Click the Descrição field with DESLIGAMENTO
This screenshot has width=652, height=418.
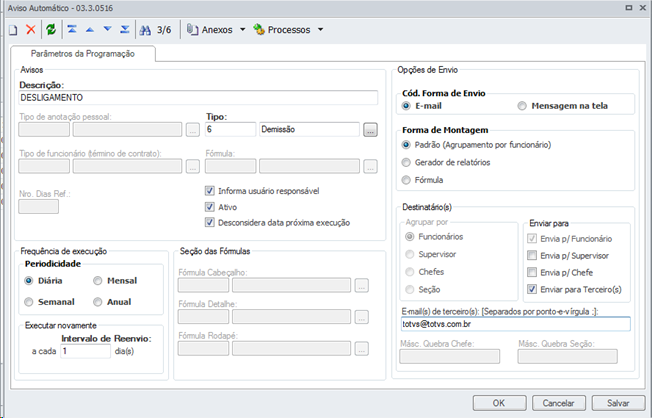198,98
